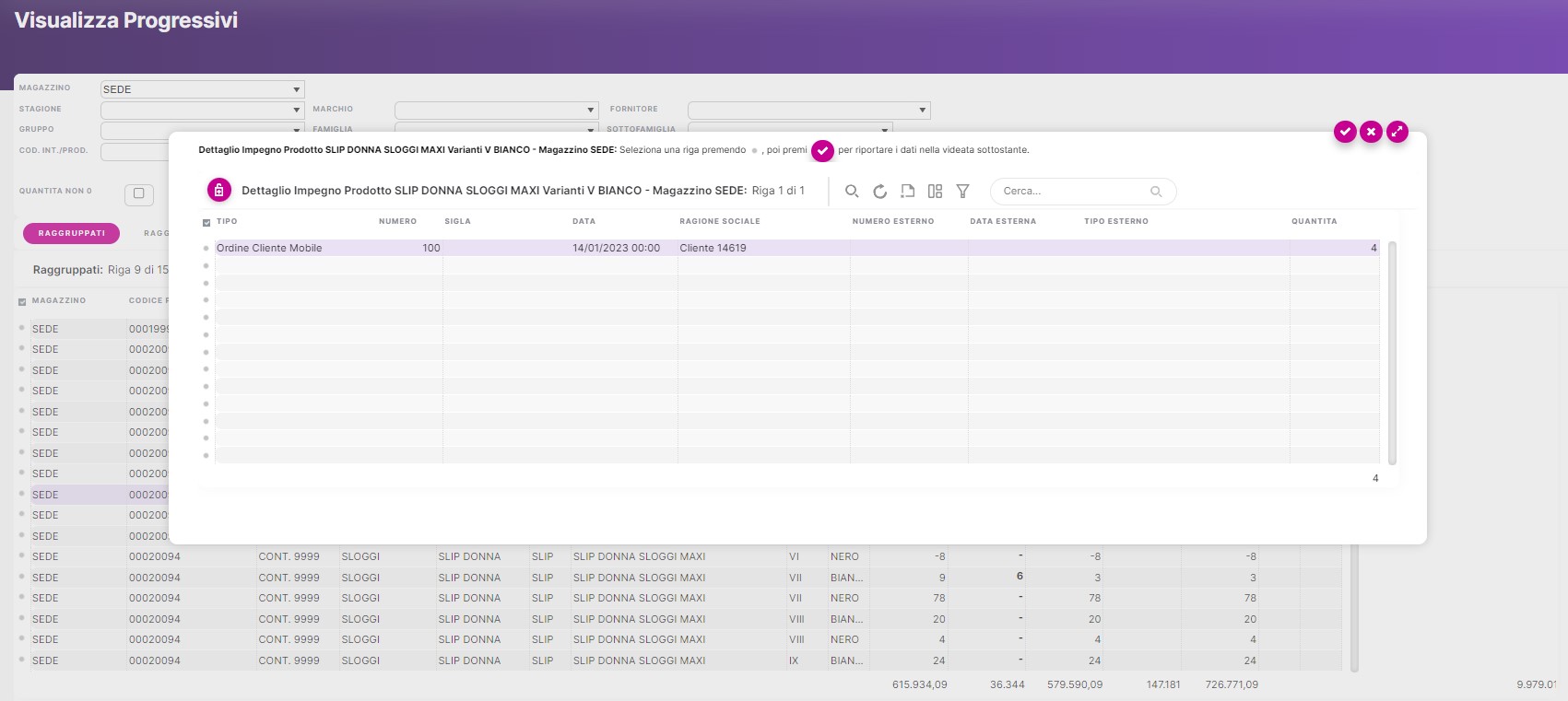Open the column layout icon in the dialog toolbar
1568x701 pixels.
[x=935, y=191]
